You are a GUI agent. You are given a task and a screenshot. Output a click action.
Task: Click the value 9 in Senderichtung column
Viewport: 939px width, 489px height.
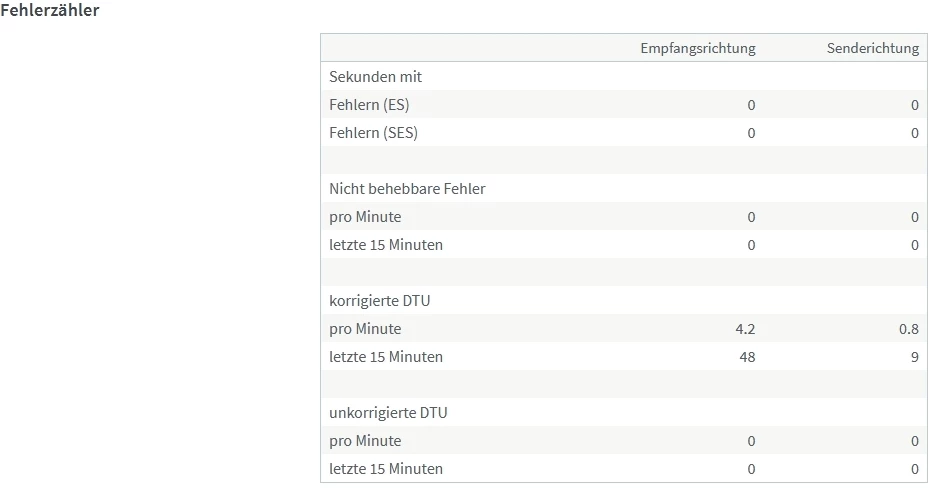[x=914, y=357]
